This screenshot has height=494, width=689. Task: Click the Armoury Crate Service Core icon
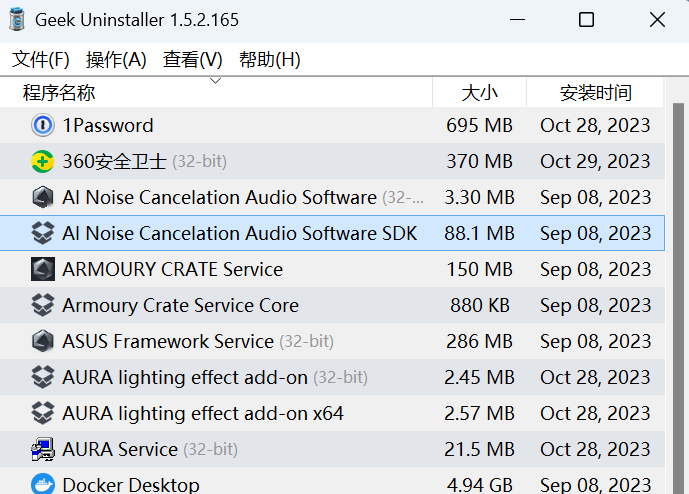tap(42, 305)
